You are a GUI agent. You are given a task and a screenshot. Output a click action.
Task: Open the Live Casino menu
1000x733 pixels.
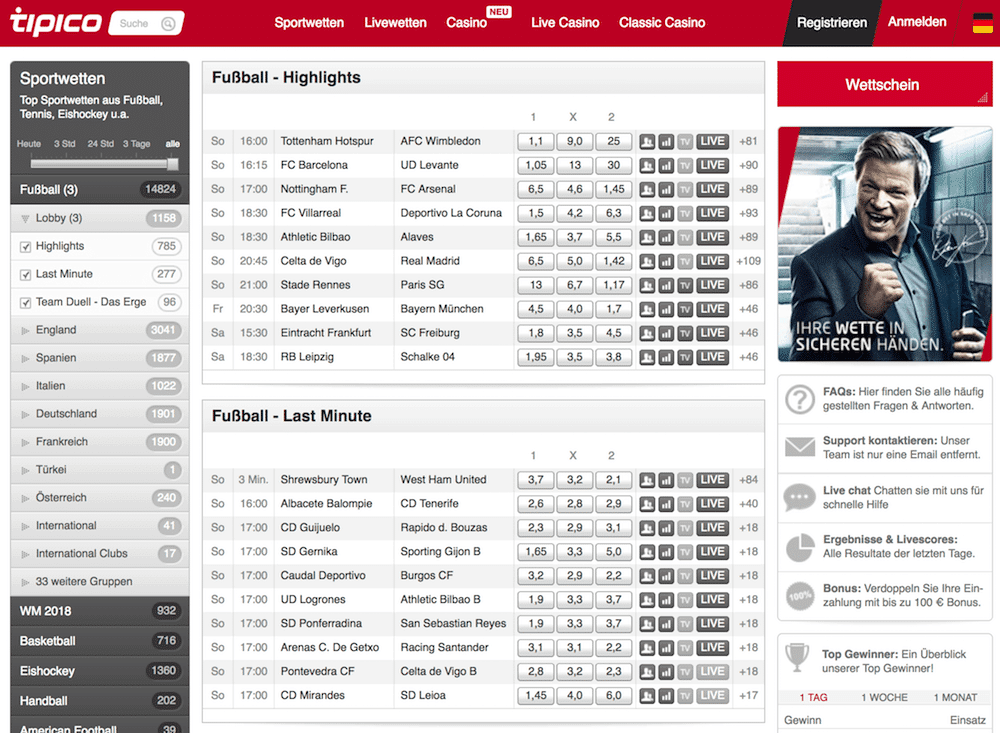pos(565,23)
